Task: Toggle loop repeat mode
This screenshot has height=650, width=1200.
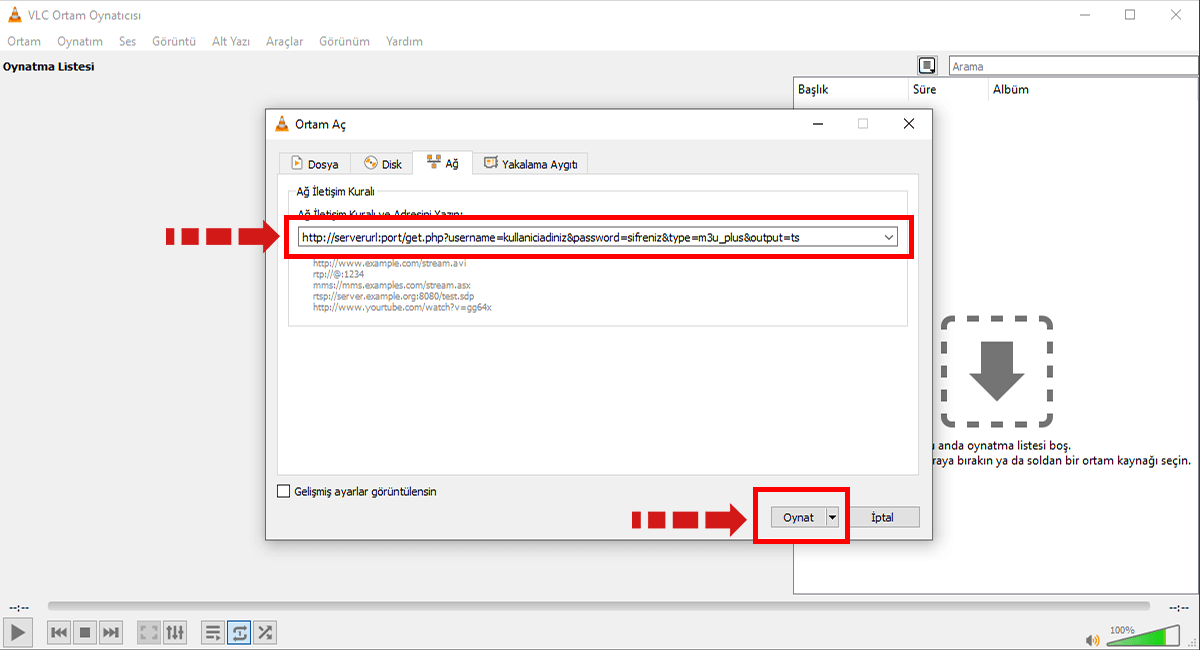Action: (239, 632)
